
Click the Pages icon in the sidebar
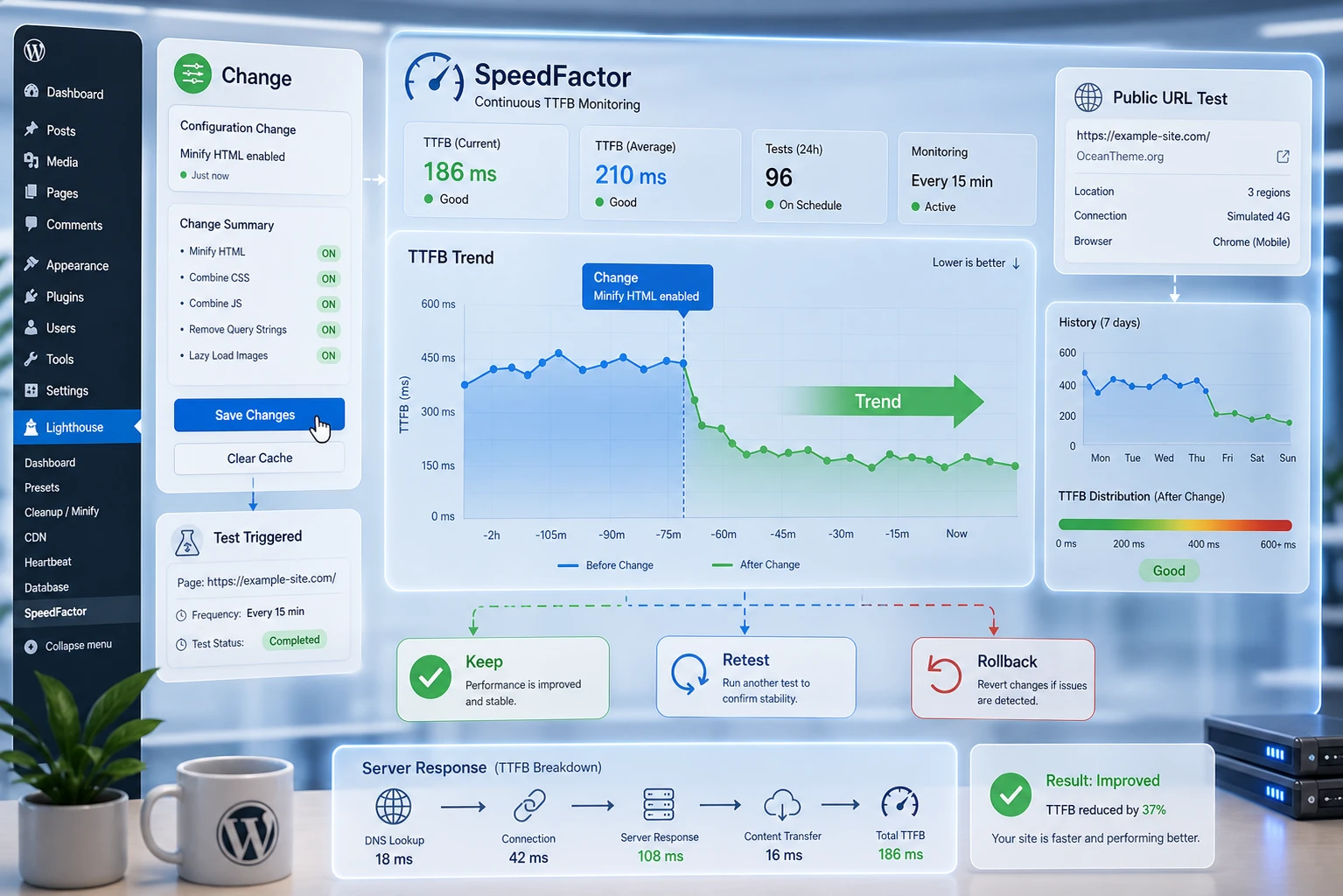tap(31, 192)
